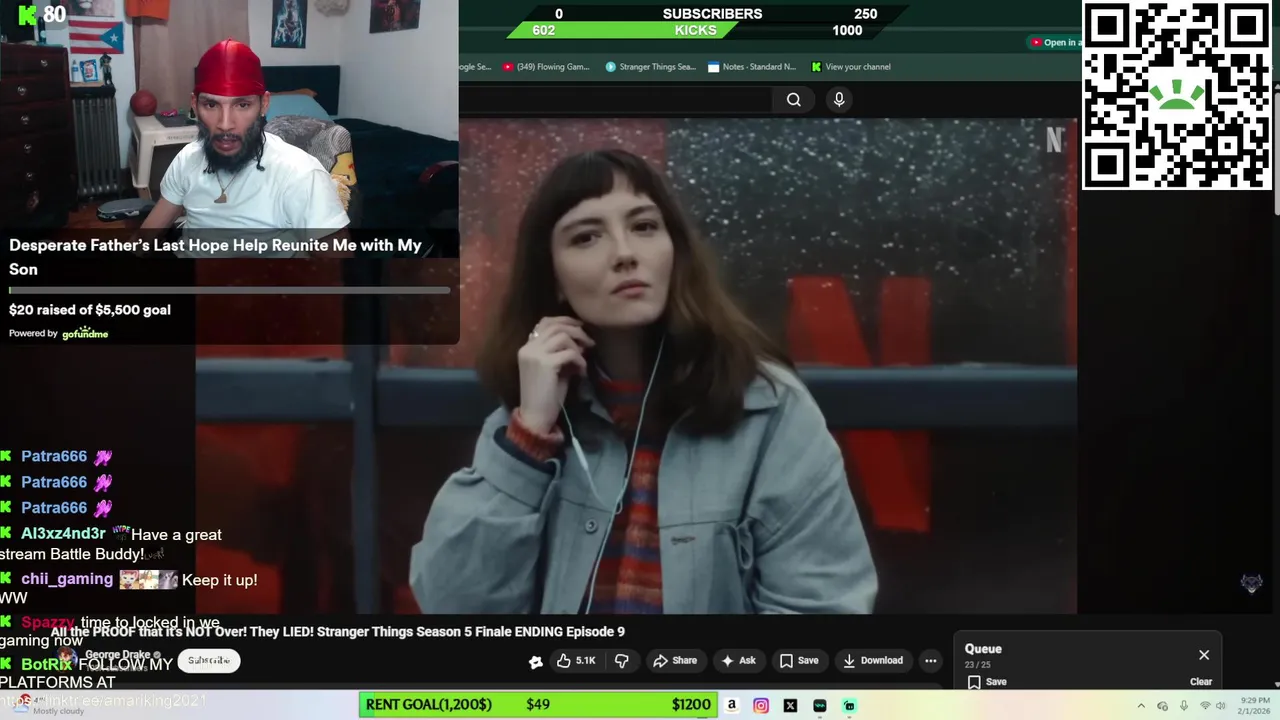1280x720 pixels.
Task: Activate voice search microphone button
Action: 839,99
